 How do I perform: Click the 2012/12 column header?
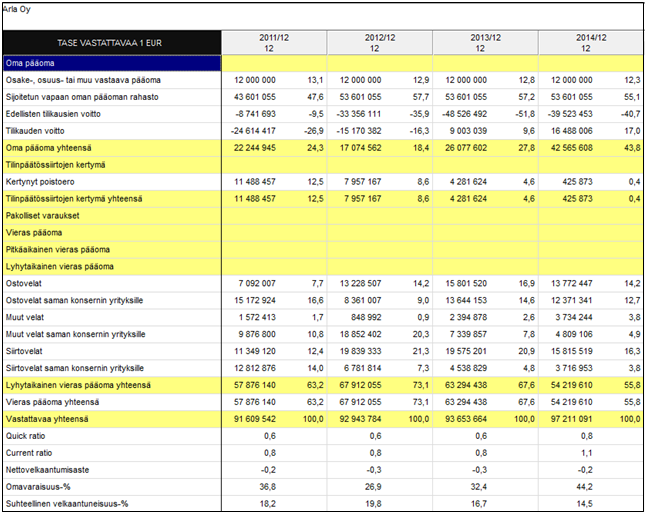pyautogui.click(x=380, y=43)
